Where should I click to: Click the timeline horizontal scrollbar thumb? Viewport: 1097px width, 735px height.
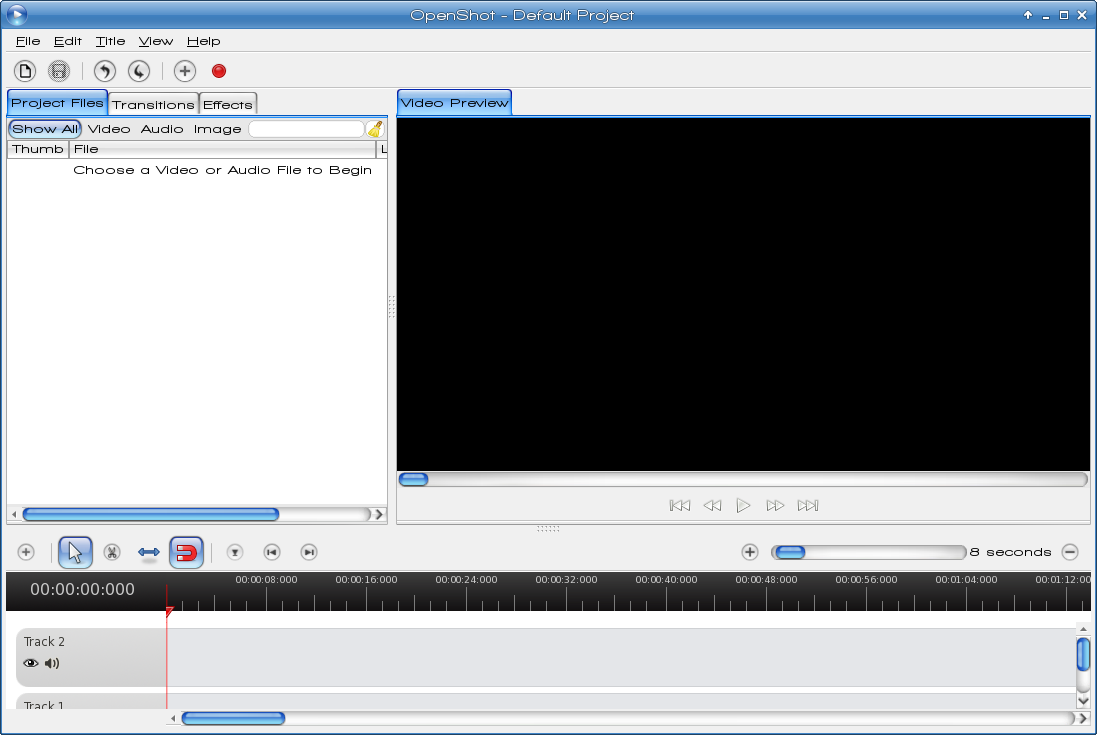pyautogui.click(x=233, y=718)
